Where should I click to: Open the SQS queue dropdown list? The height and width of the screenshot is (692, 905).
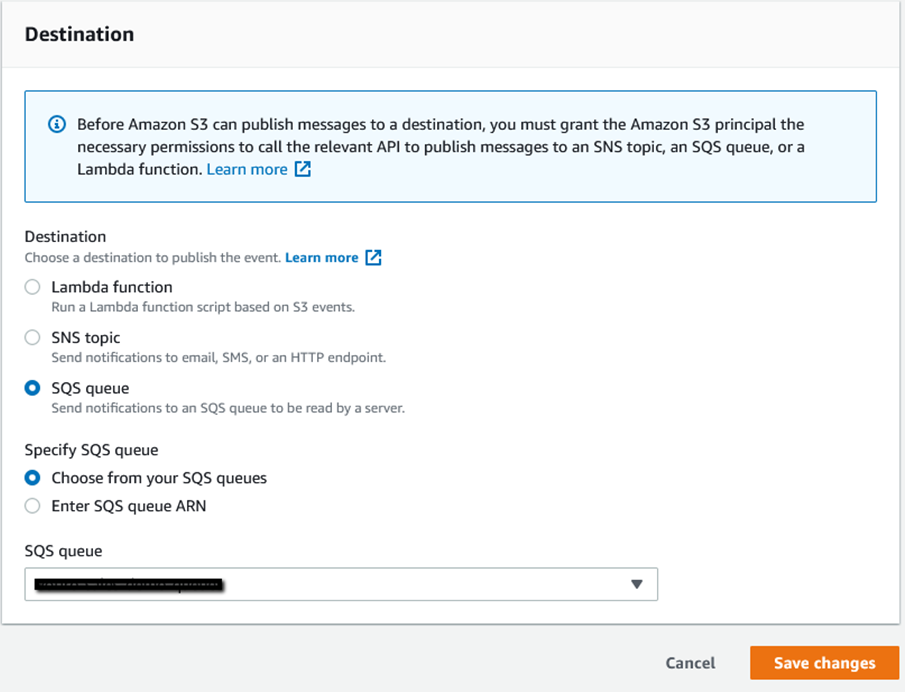[x=341, y=584]
